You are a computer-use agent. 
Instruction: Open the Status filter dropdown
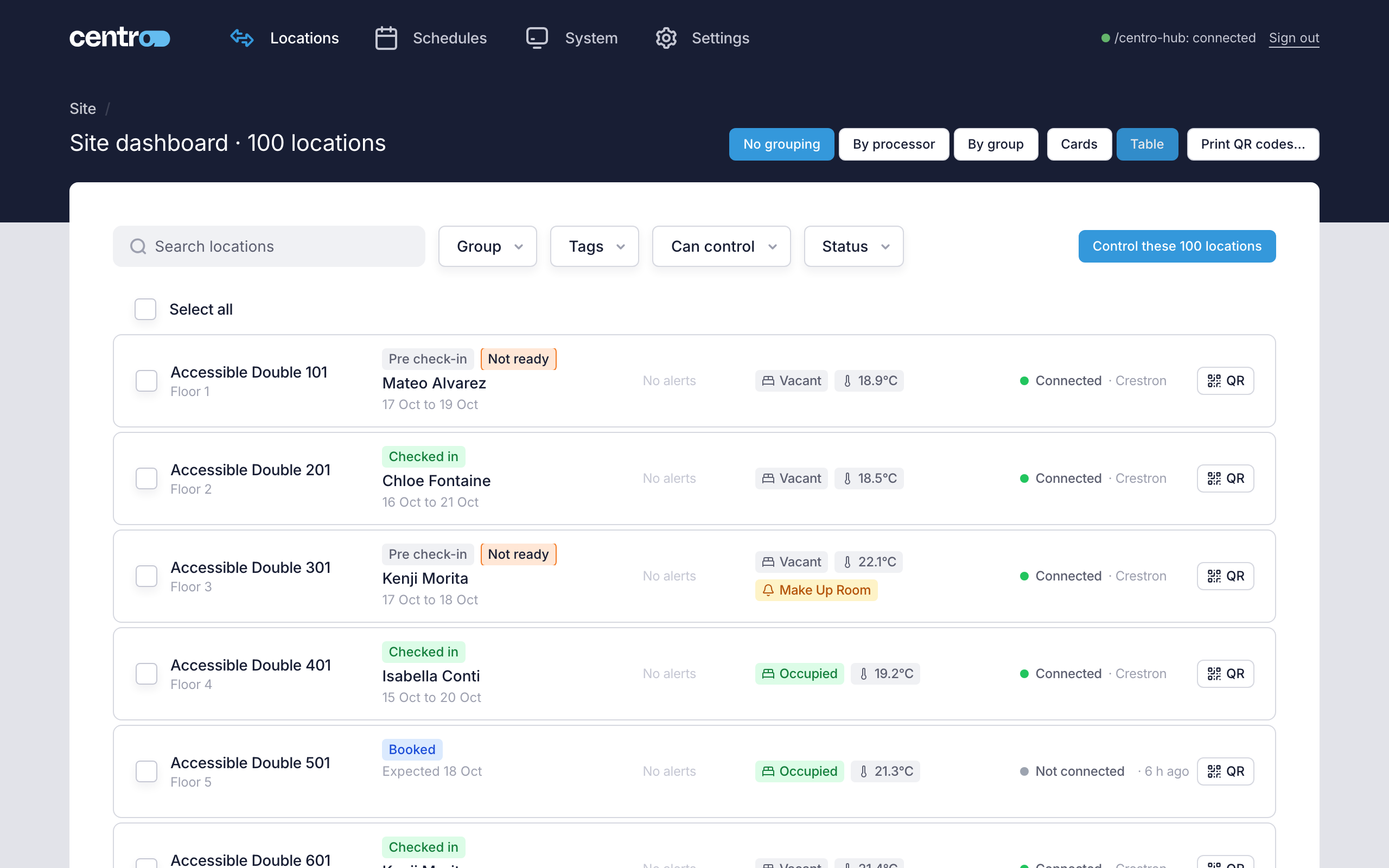coord(853,246)
